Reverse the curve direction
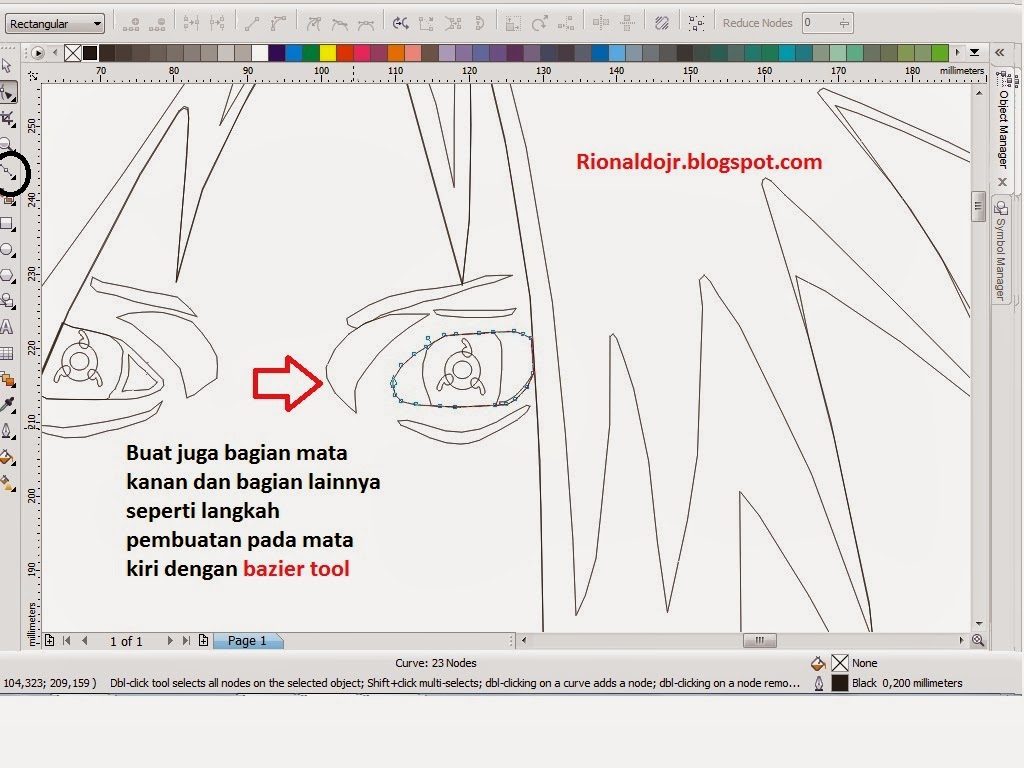This screenshot has height=768, width=1024. click(x=400, y=24)
